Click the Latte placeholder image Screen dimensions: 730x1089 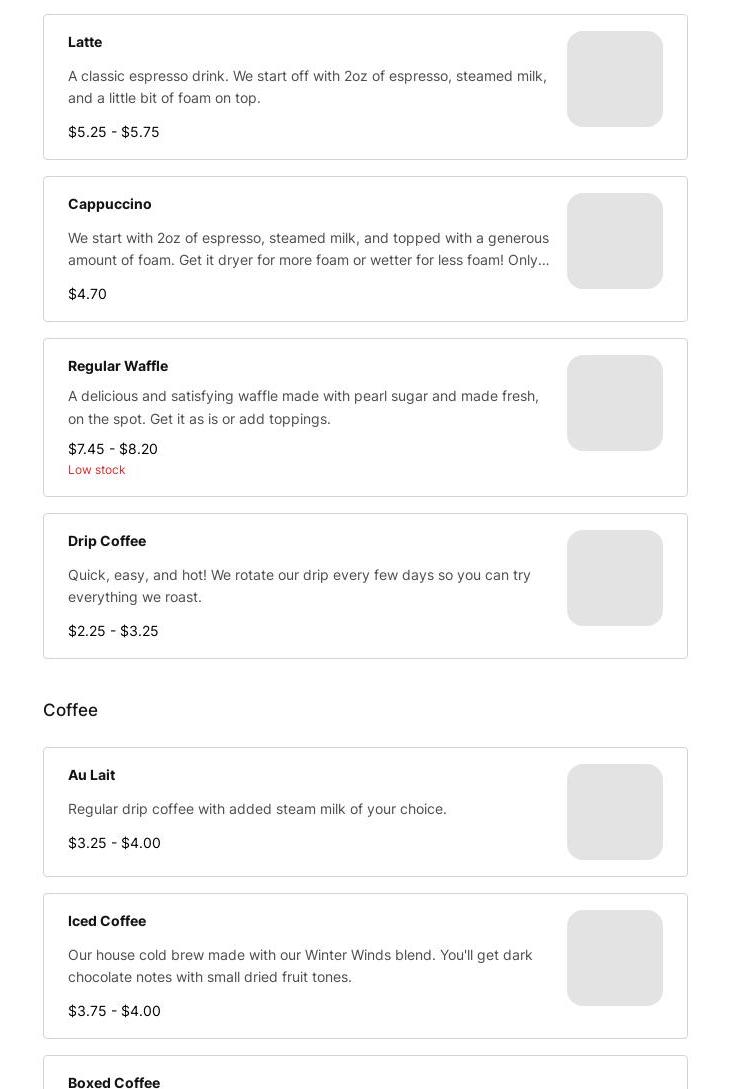614,79
